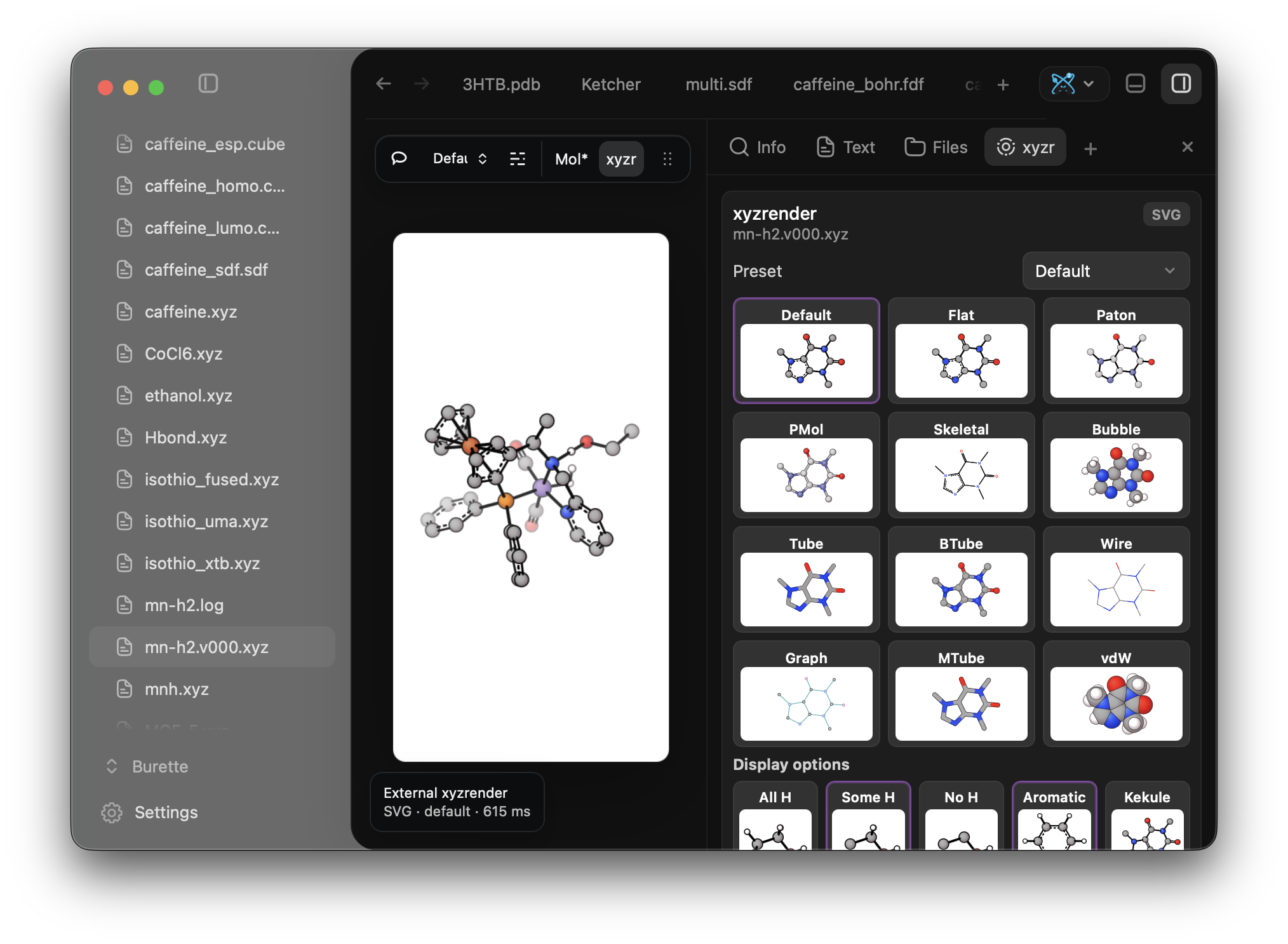Image resolution: width=1288 pixels, height=944 pixels.
Task: Select the Paton preset thumbnail
Action: pos(1116,351)
